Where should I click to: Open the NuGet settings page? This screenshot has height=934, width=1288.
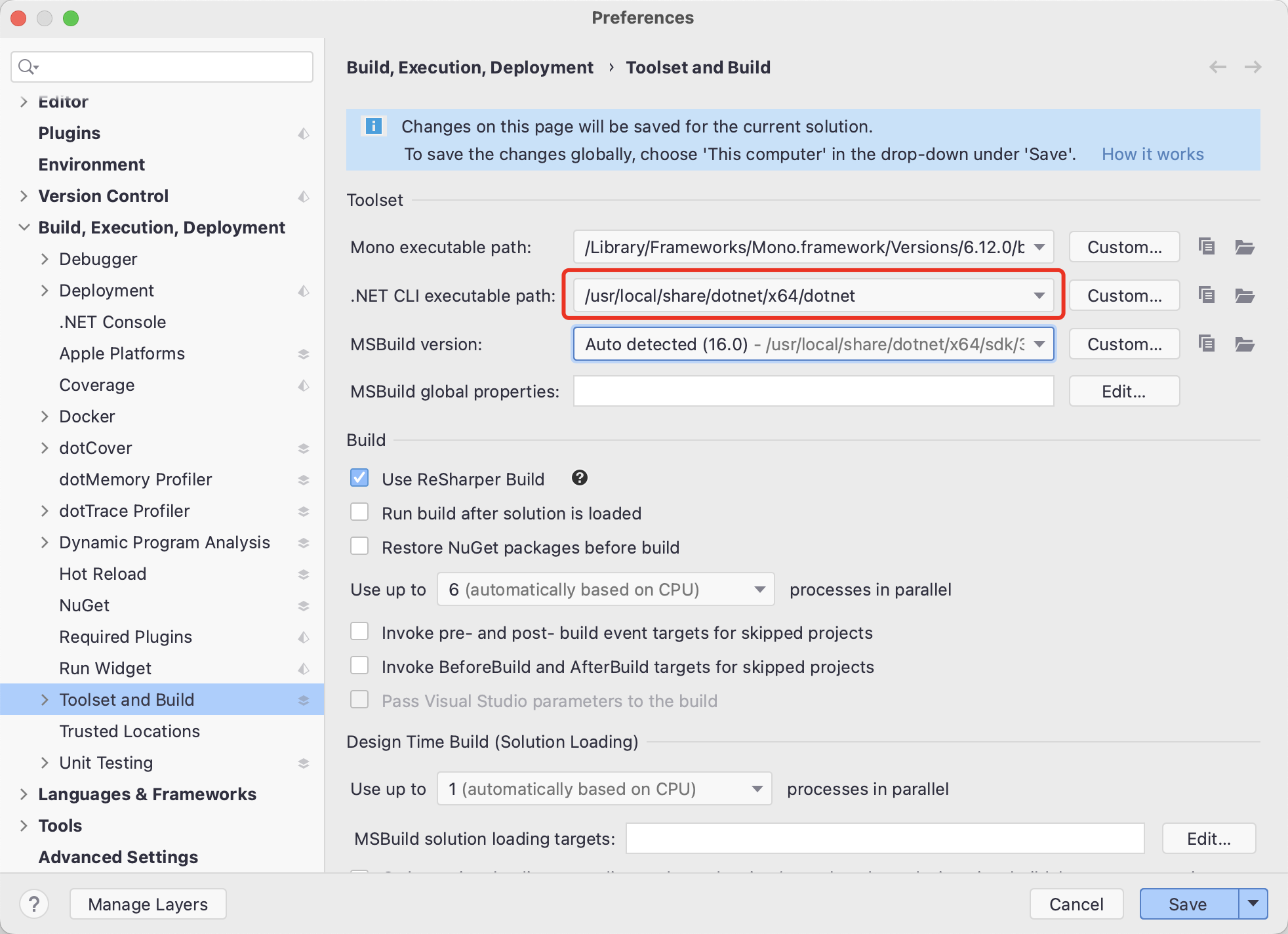85,605
